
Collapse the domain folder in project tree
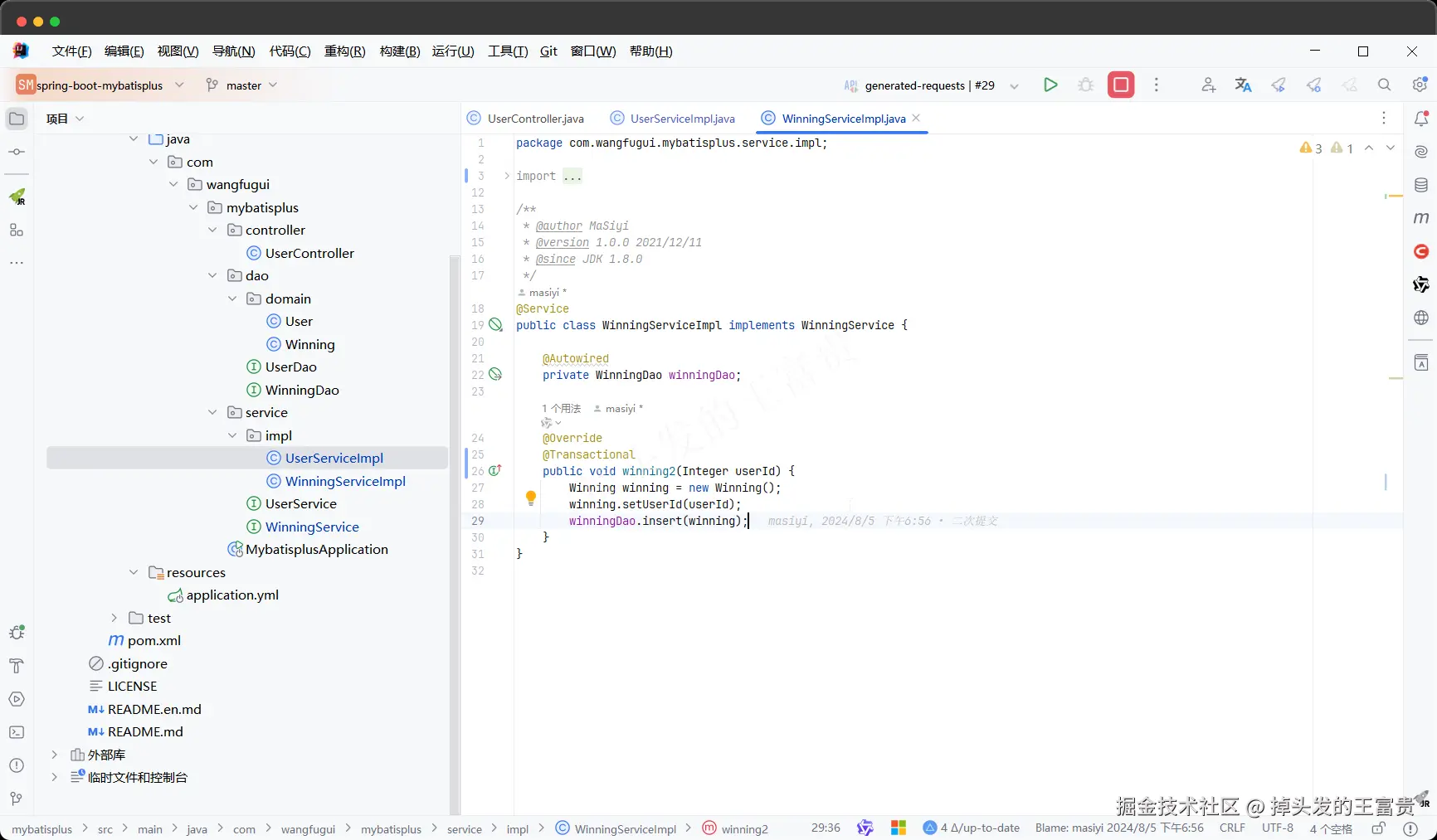tap(233, 299)
